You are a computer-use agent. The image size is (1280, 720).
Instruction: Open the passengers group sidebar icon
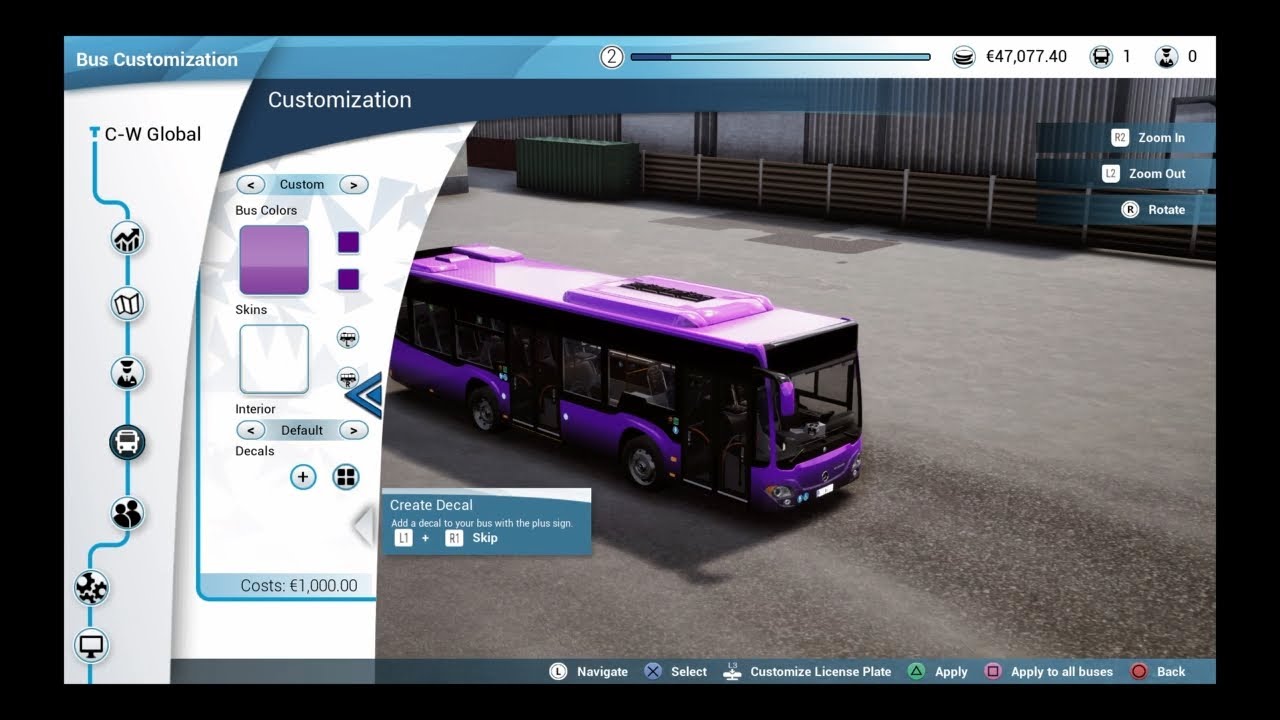click(x=128, y=513)
